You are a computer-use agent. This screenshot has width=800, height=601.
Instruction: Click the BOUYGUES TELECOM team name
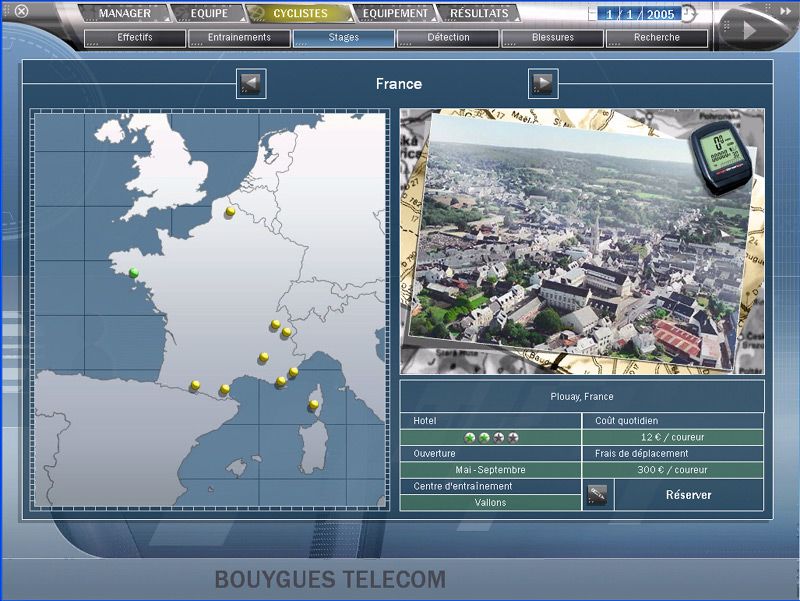(x=330, y=580)
